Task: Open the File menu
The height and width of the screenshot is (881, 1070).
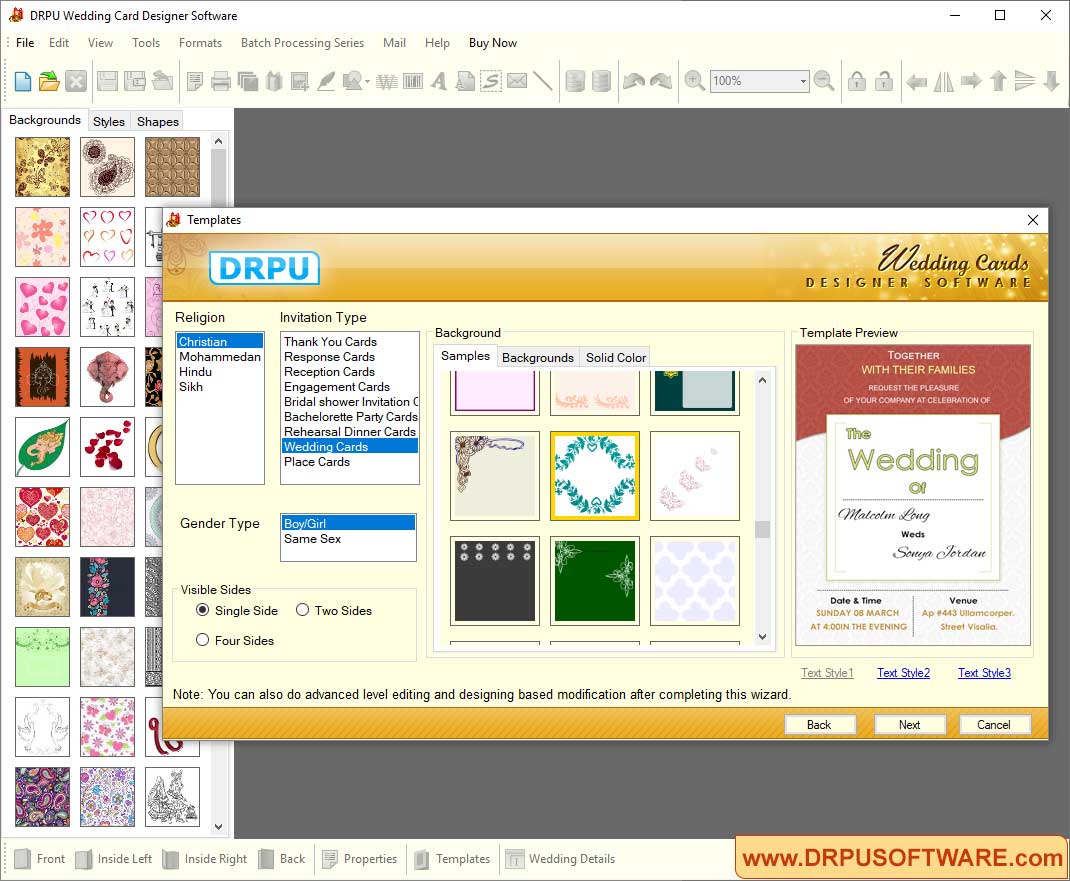Action: click(25, 43)
